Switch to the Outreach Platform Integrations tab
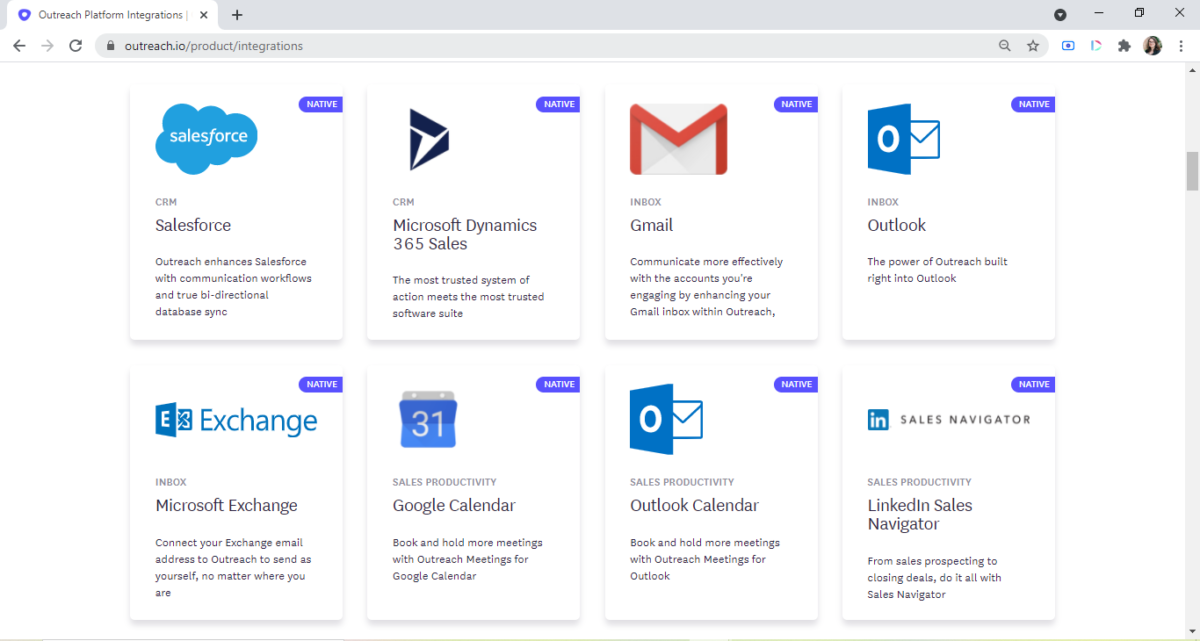Image resolution: width=1200 pixels, height=641 pixels. pos(110,14)
